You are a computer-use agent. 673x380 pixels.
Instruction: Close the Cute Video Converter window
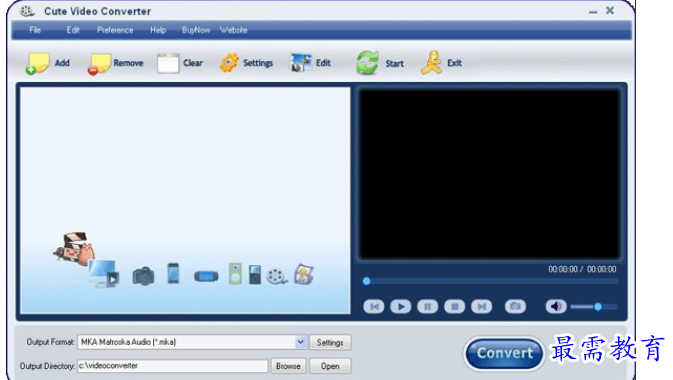610,11
